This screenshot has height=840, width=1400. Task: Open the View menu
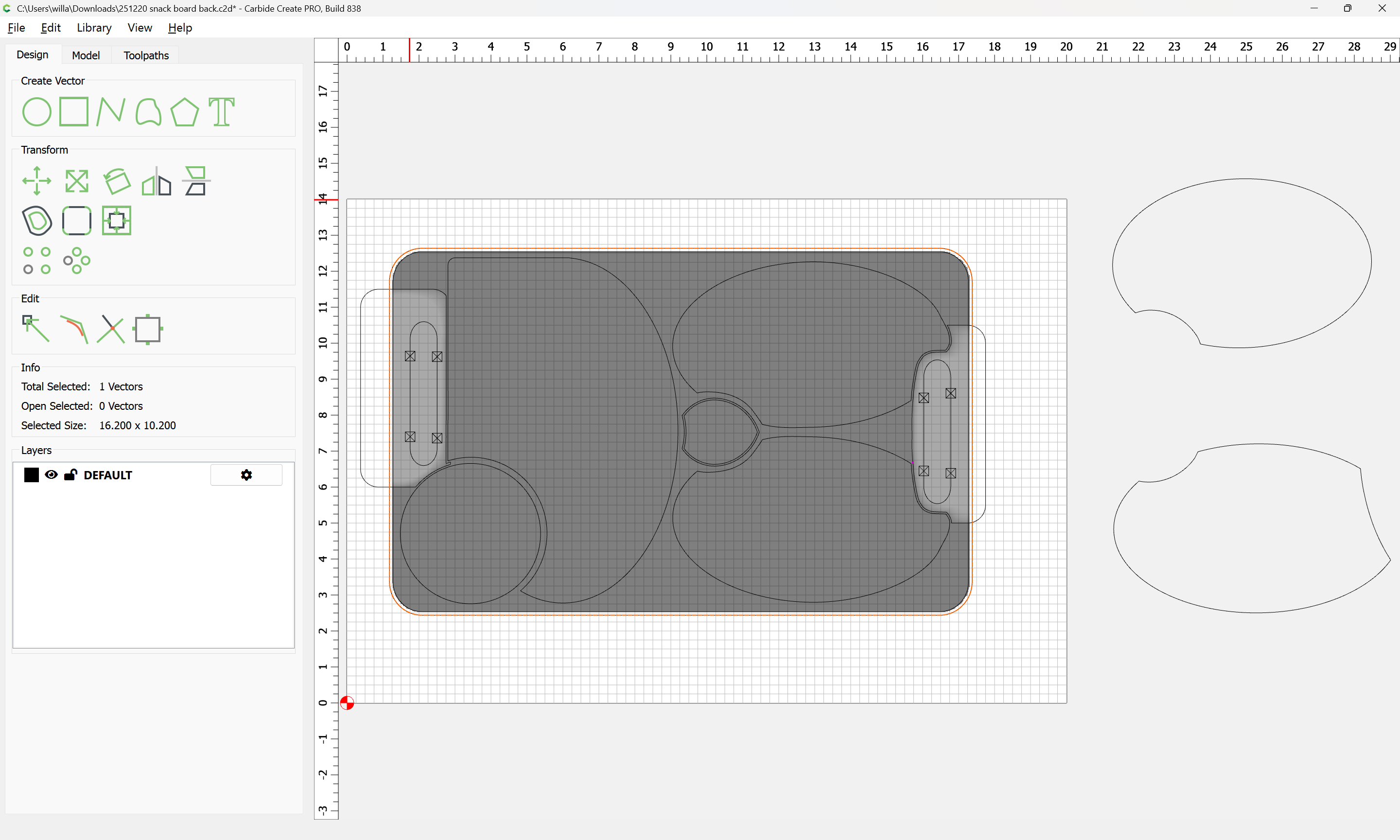(x=139, y=28)
